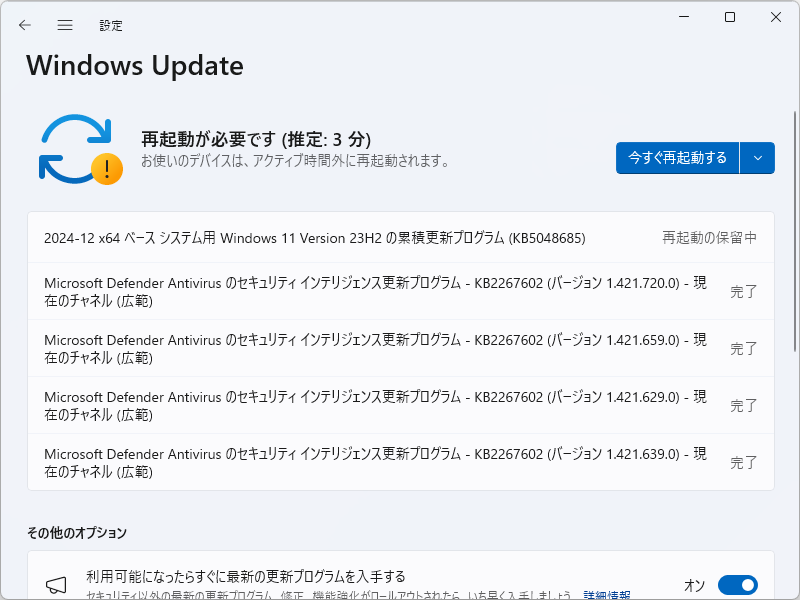
Task: Click the back arrow navigation icon
Action: 24,25
